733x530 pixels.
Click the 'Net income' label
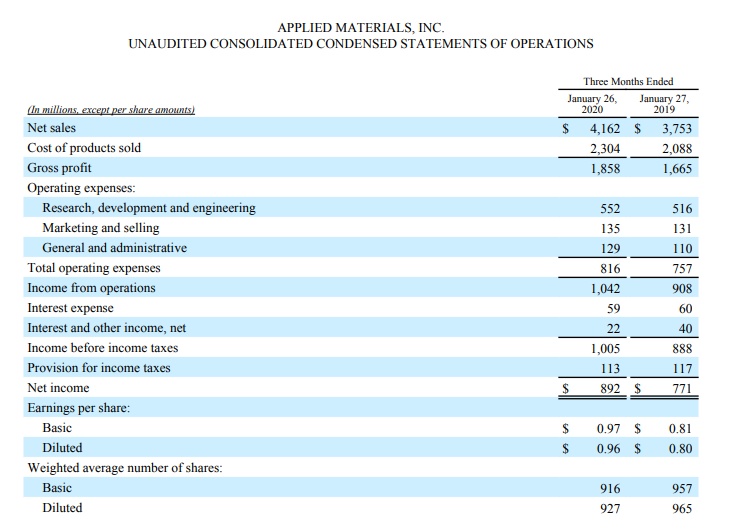(x=58, y=388)
